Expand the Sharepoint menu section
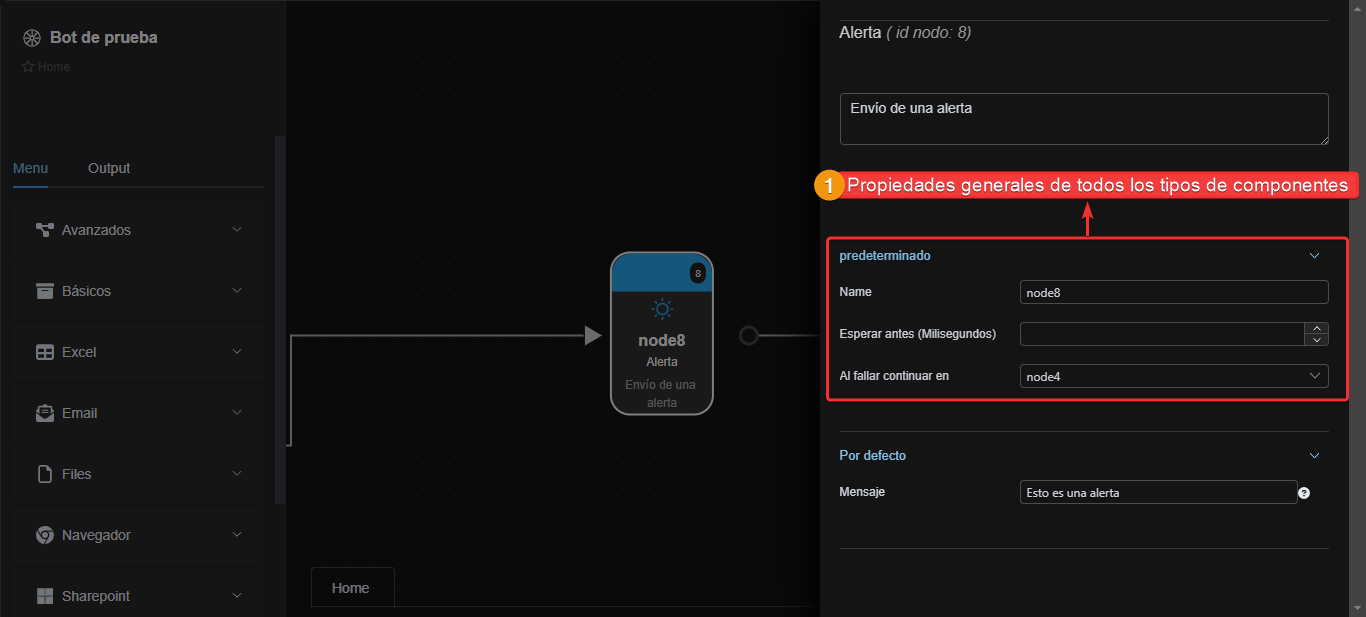The image size is (1366, 617). tap(237, 596)
